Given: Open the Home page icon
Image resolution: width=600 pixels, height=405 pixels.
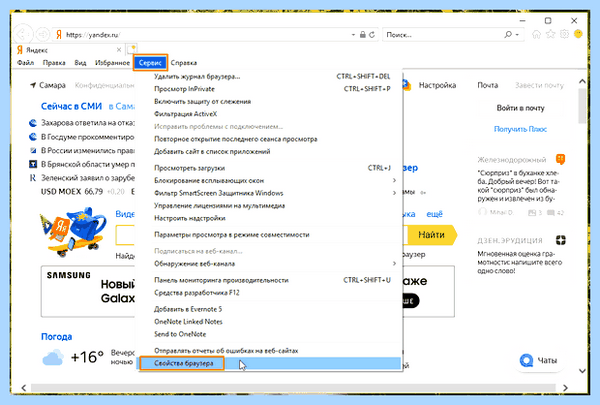Looking at the screenshot, I should click(x=536, y=34).
